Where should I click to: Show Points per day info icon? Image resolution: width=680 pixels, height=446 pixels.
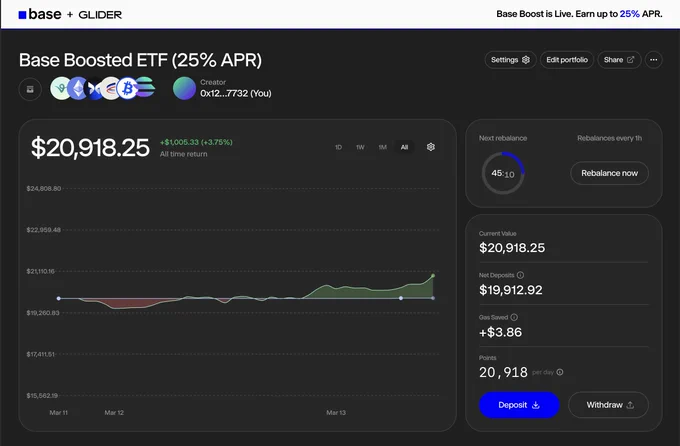coord(560,372)
